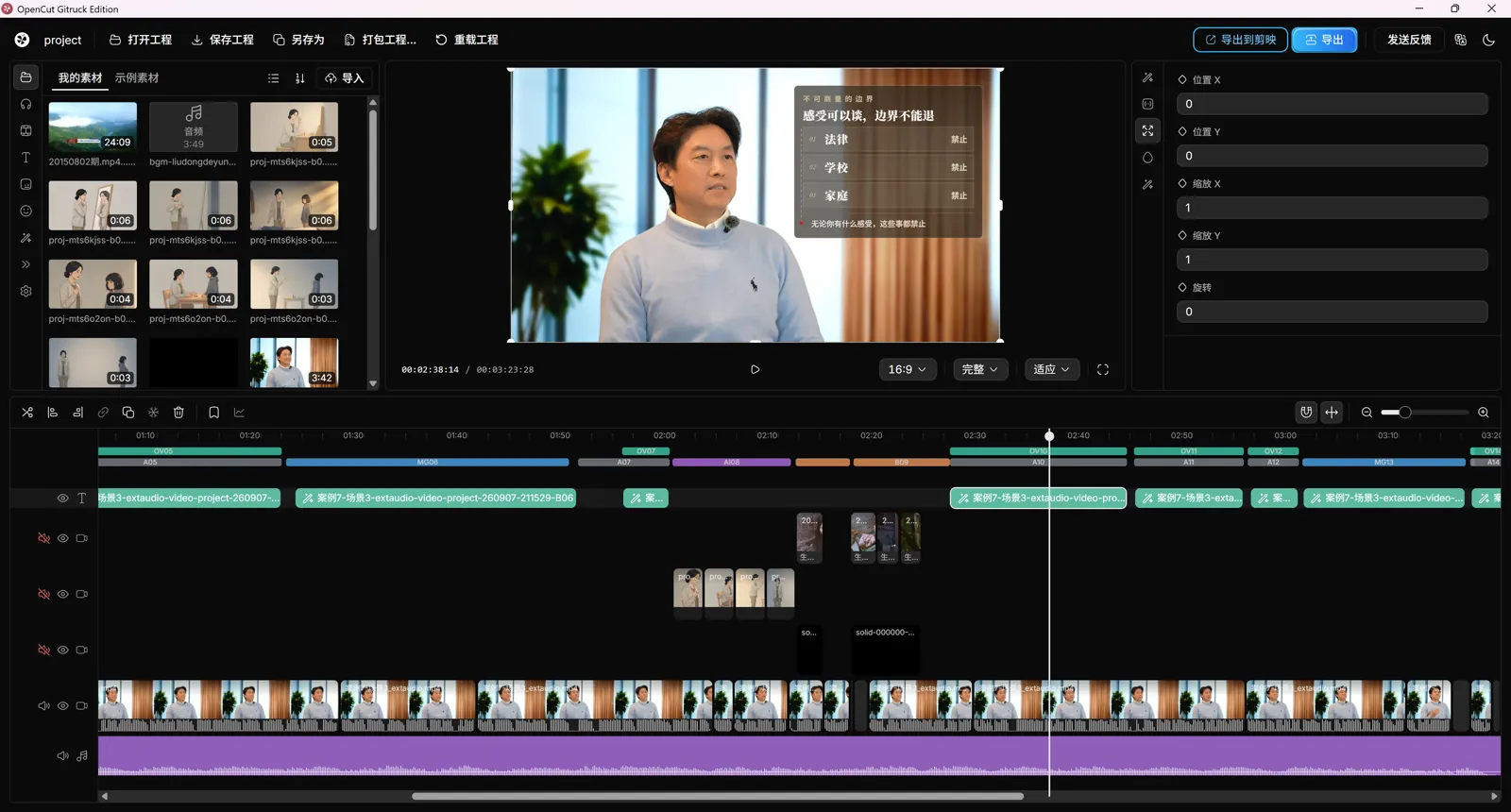Image resolution: width=1511 pixels, height=812 pixels.
Task: Click the blue 导出 button
Action: 1324,40
